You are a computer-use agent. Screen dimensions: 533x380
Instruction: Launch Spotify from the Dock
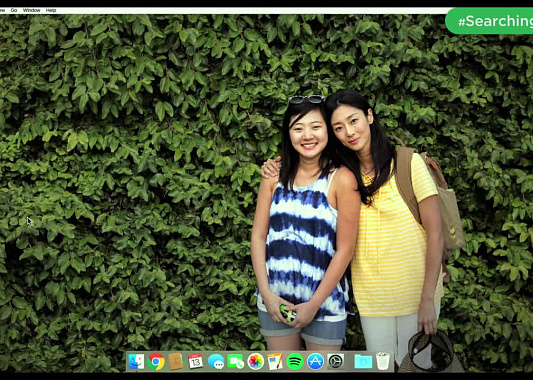coord(295,361)
